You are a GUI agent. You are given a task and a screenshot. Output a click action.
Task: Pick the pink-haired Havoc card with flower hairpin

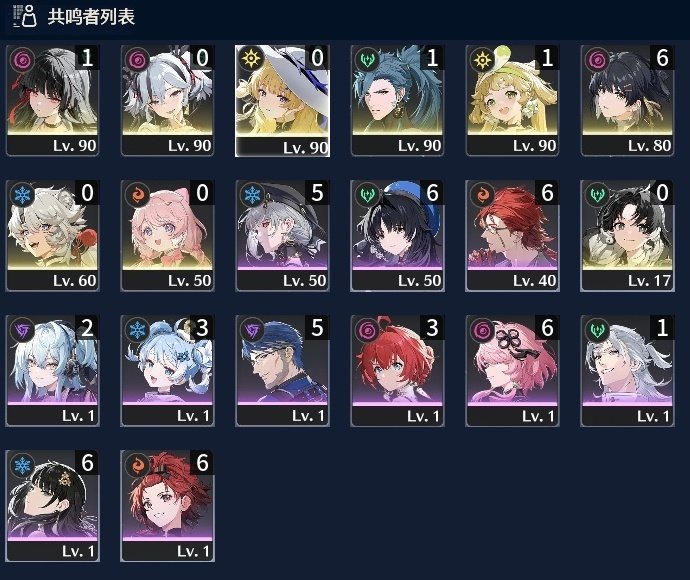(x=512, y=371)
